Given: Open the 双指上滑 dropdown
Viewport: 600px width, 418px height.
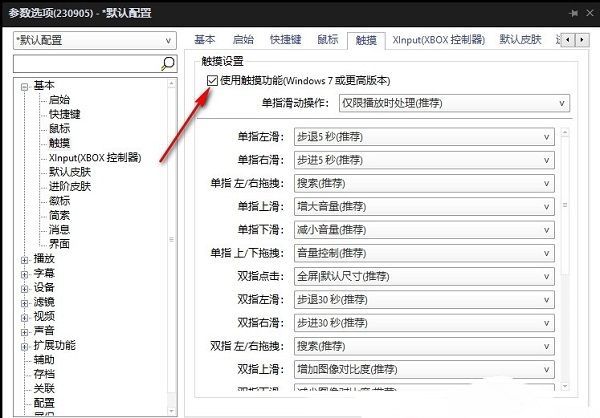Looking at the screenshot, I should click(424, 369).
